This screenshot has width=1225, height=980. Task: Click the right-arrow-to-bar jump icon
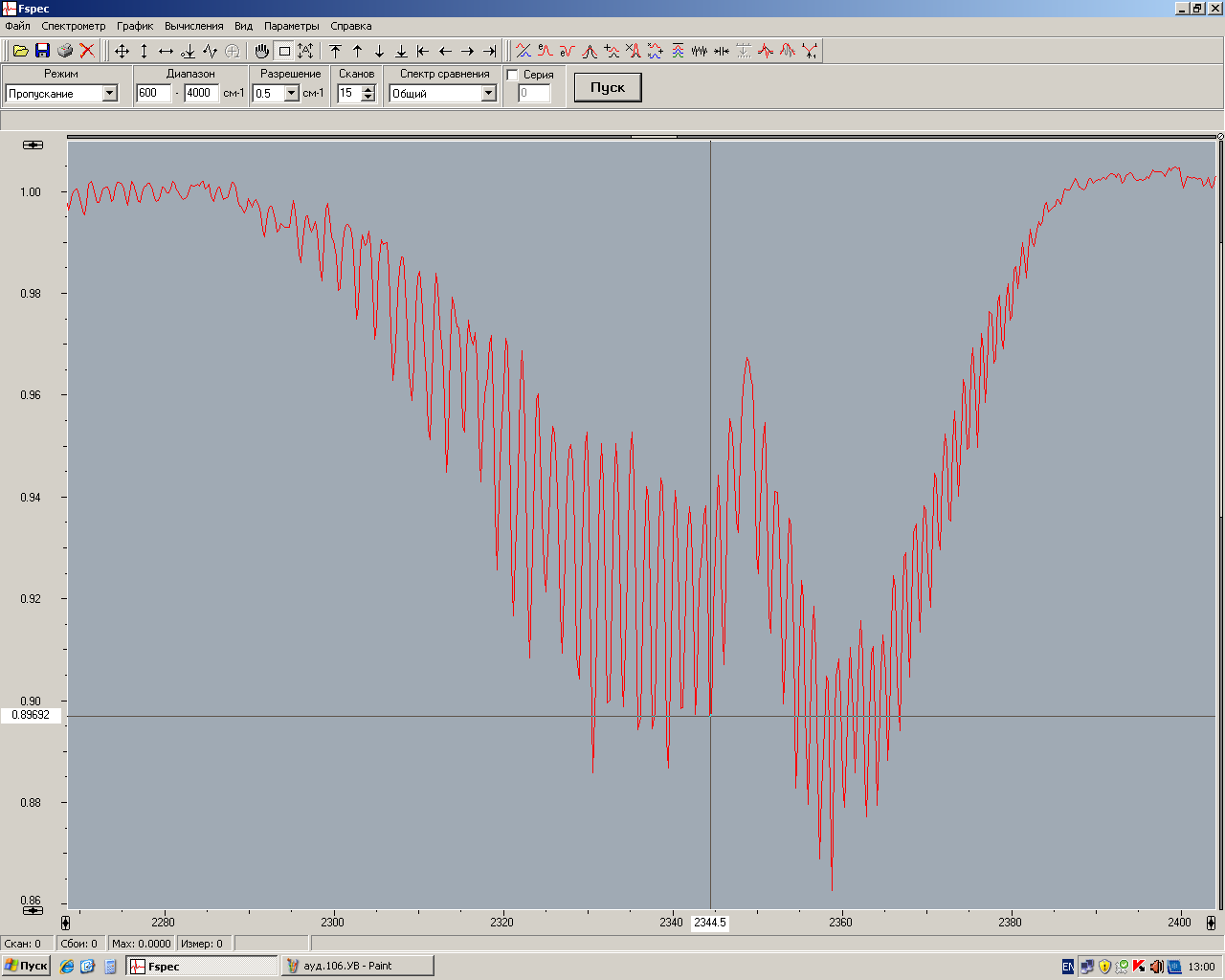point(489,51)
